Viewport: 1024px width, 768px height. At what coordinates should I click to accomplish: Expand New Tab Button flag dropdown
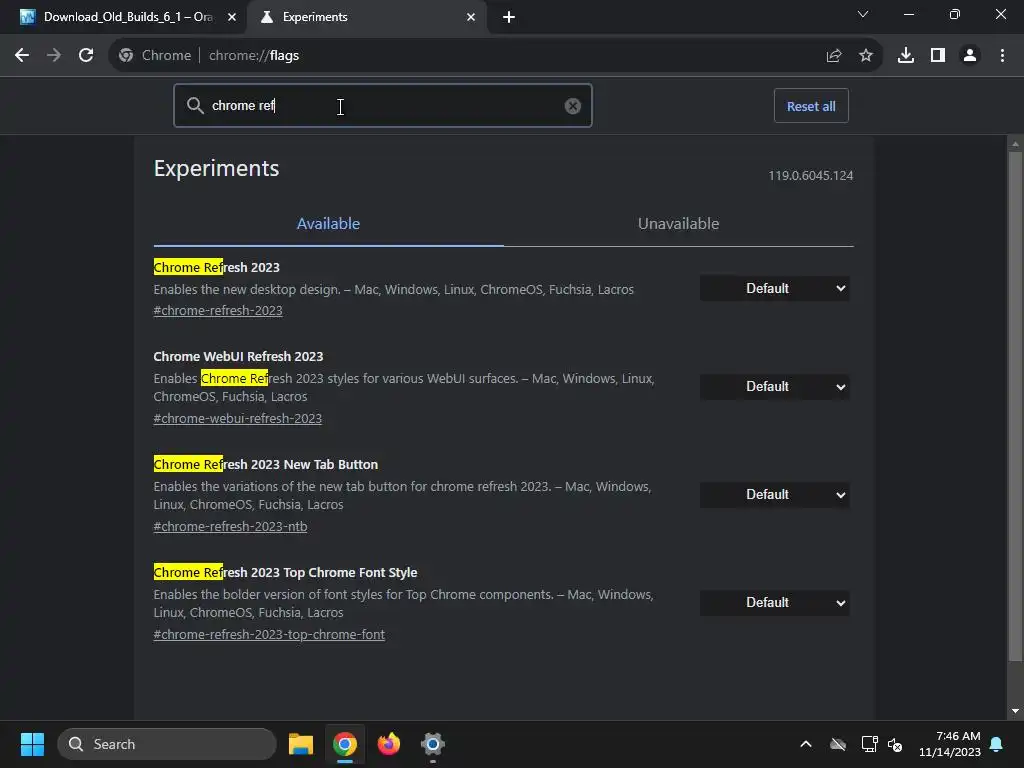point(775,494)
